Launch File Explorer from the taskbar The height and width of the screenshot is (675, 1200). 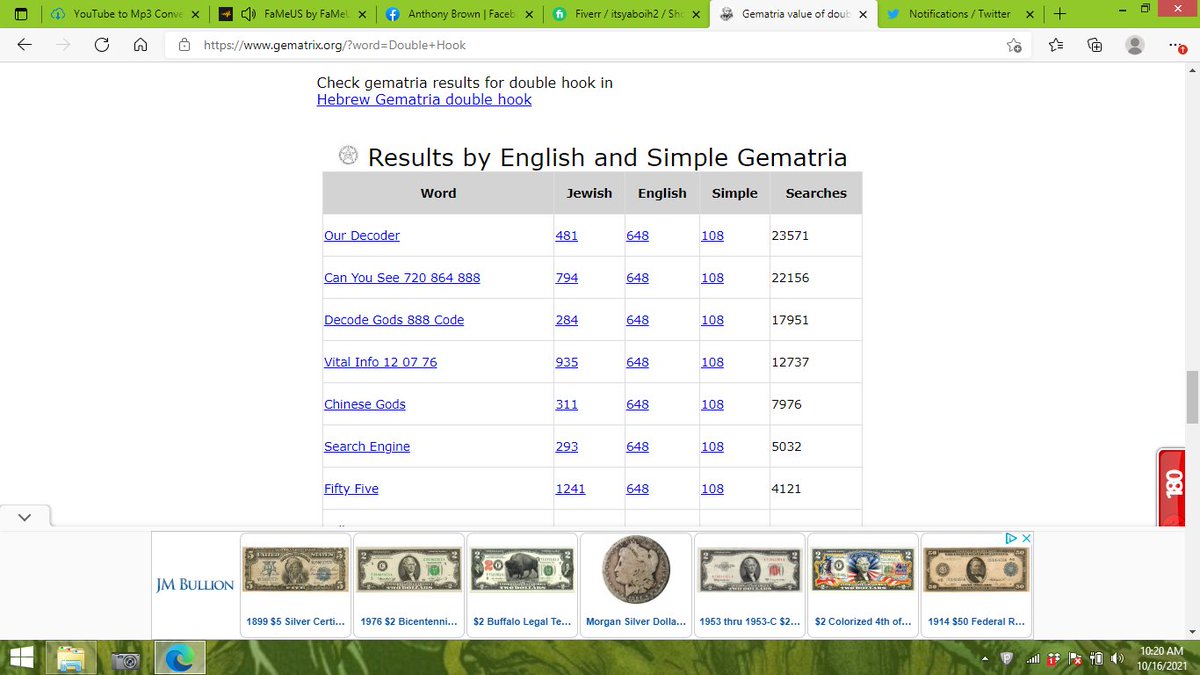coord(71,659)
